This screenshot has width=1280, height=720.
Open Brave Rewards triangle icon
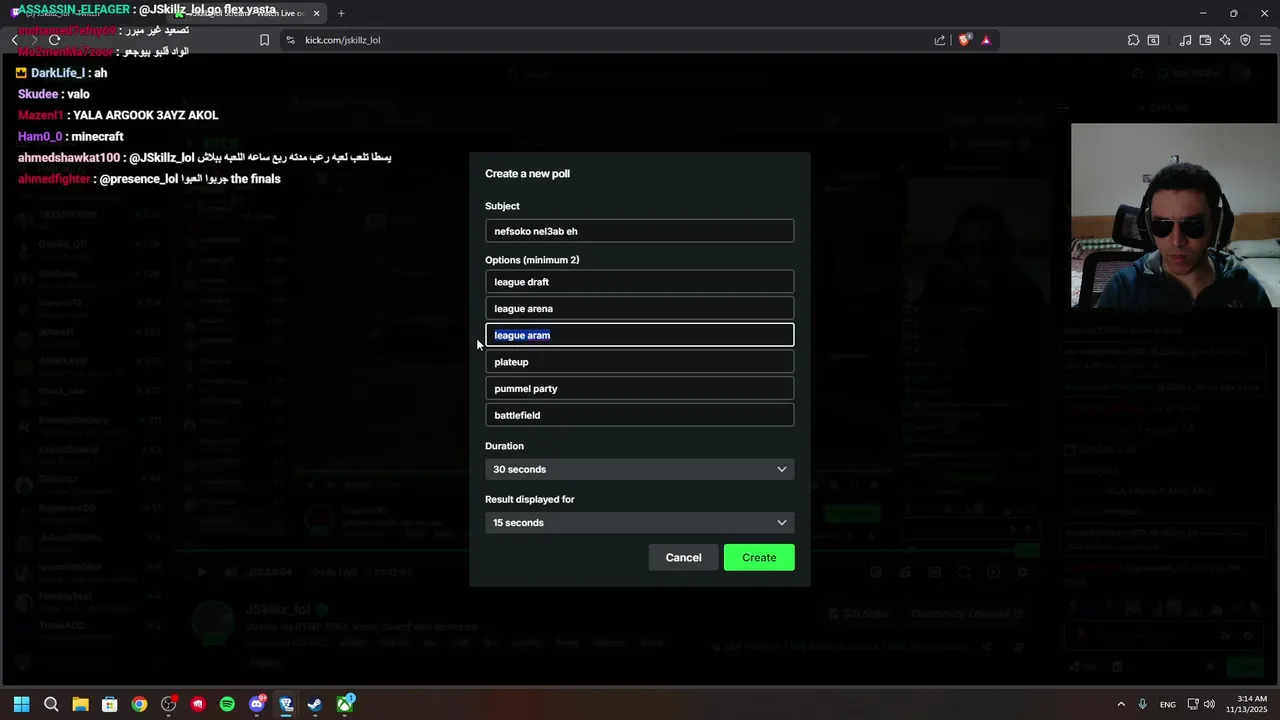coord(986,40)
